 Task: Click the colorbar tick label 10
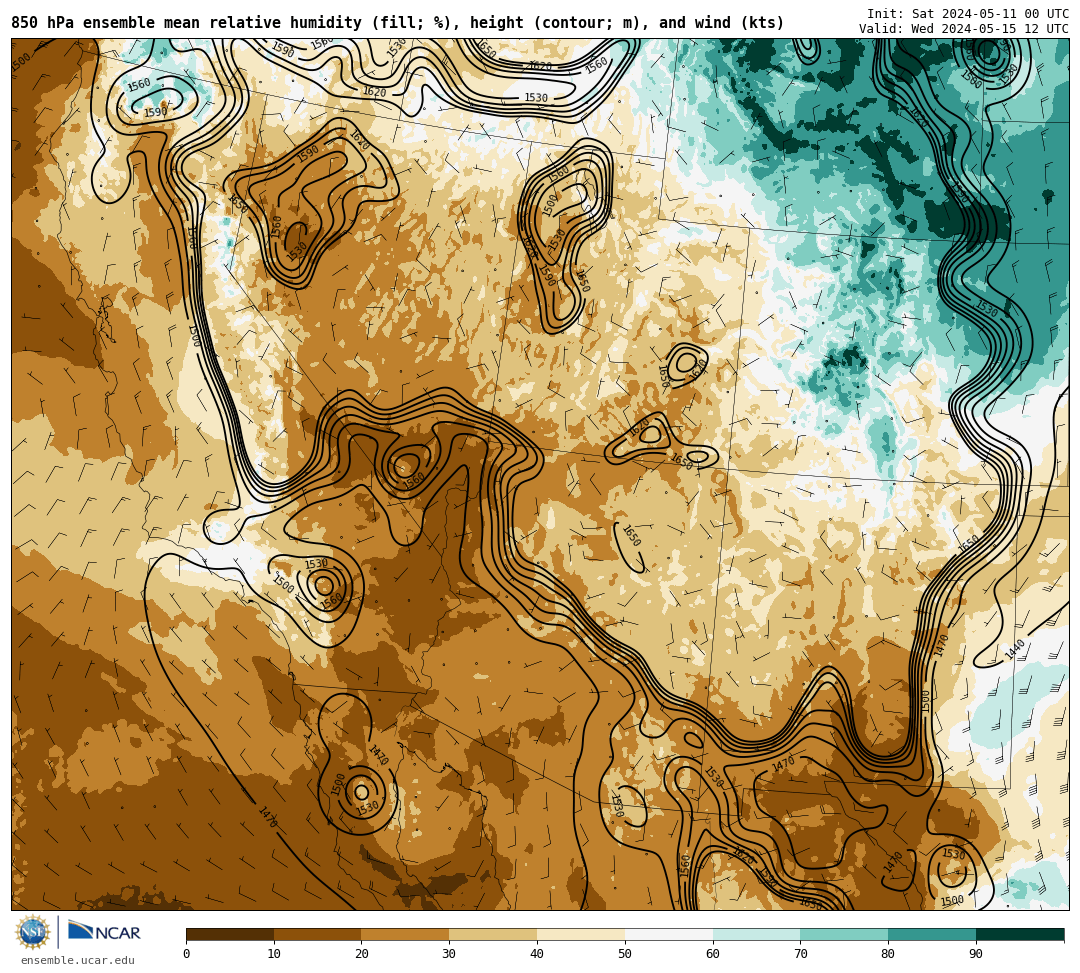tap(274, 954)
